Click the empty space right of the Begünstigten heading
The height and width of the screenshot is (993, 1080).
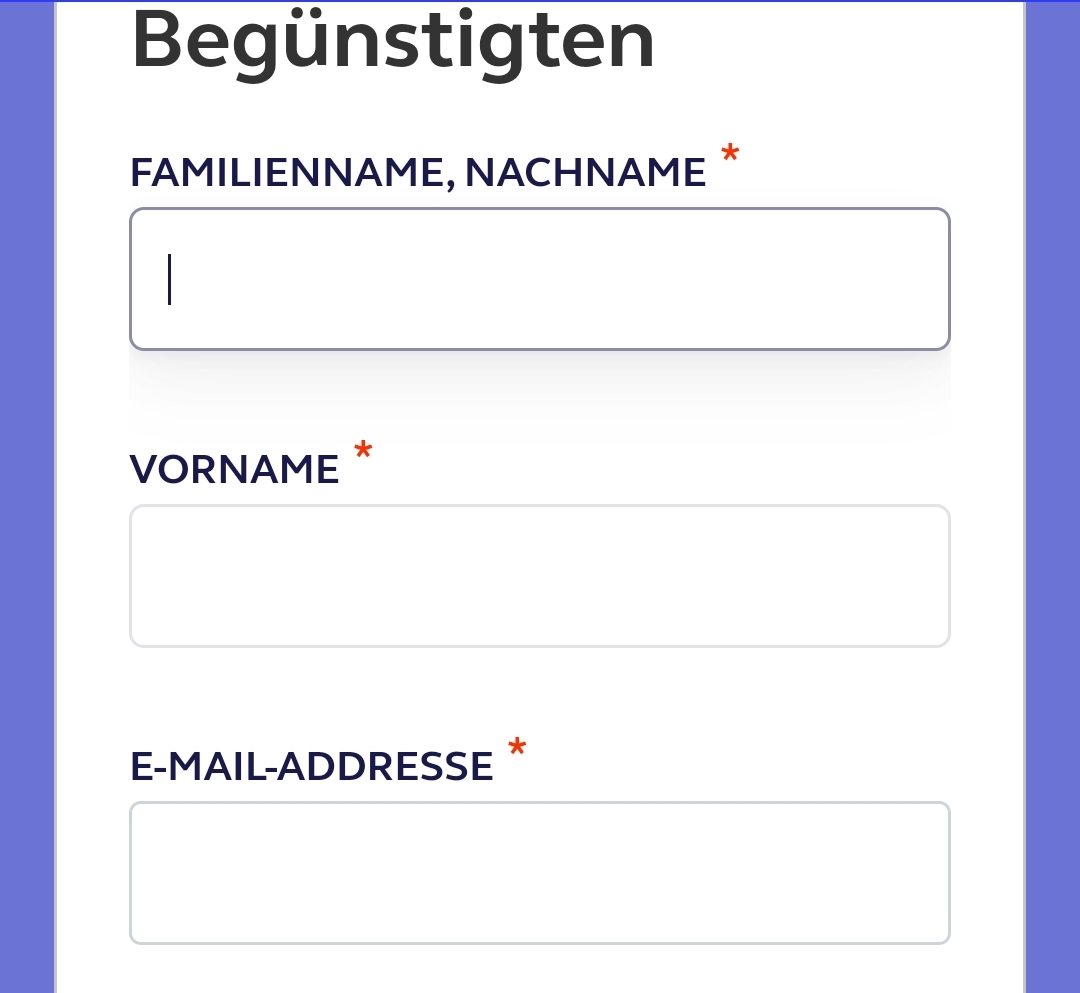tap(840, 42)
